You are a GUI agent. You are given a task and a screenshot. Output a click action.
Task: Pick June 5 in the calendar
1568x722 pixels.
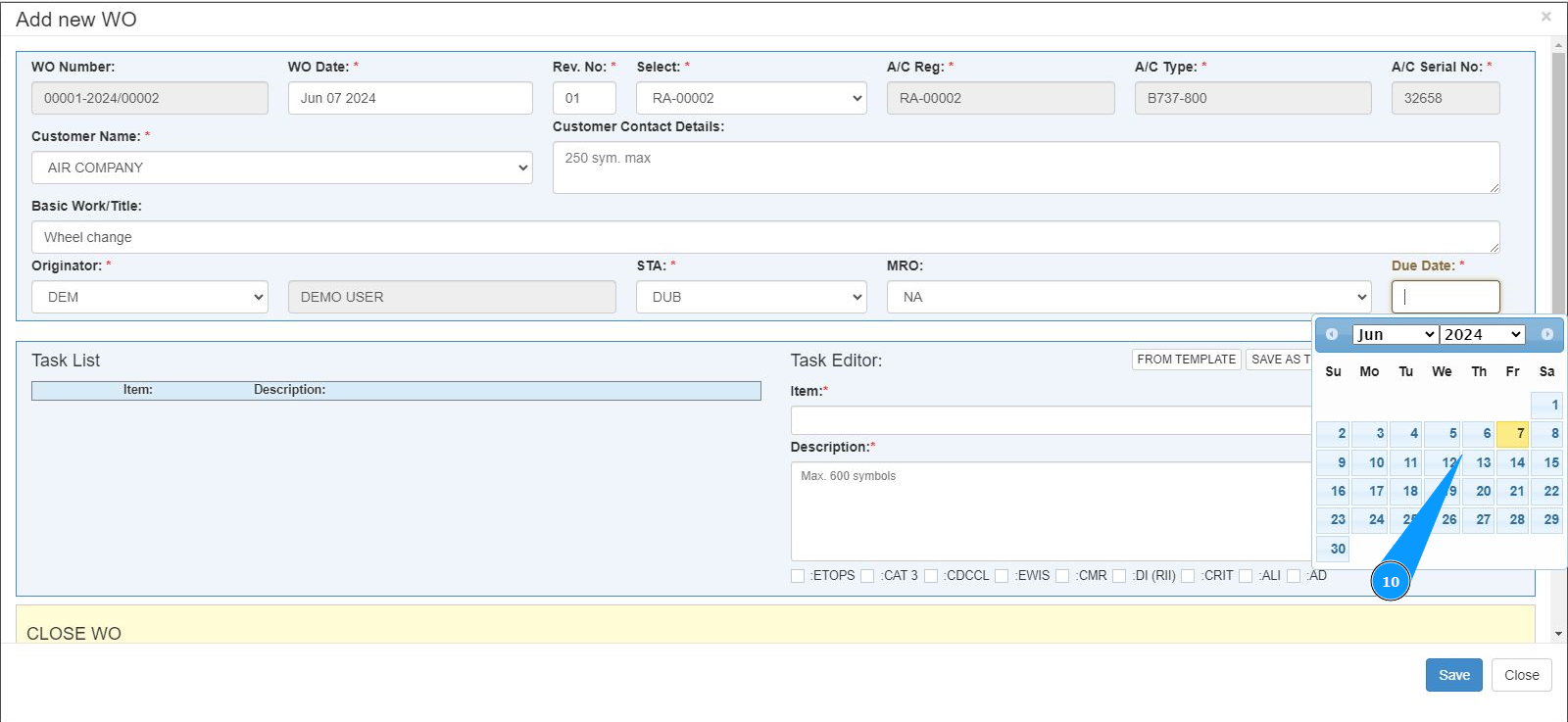[x=1443, y=433]
